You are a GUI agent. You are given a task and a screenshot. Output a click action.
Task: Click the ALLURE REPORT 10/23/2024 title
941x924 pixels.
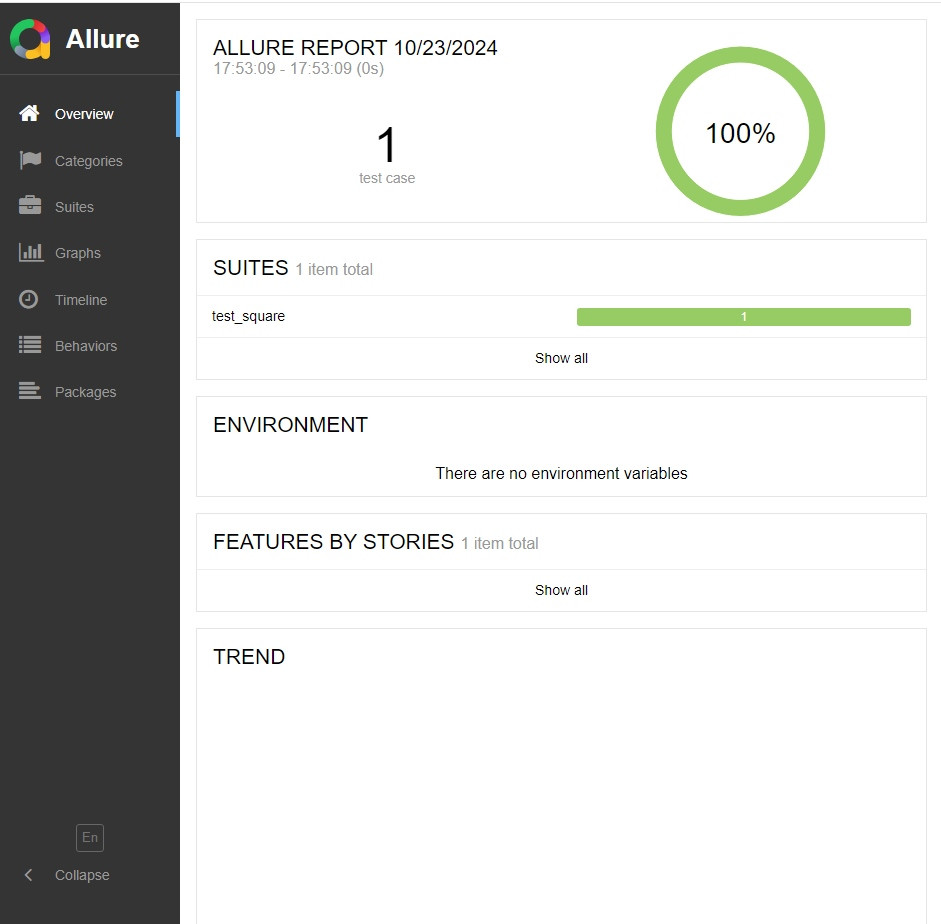[355, 47]
